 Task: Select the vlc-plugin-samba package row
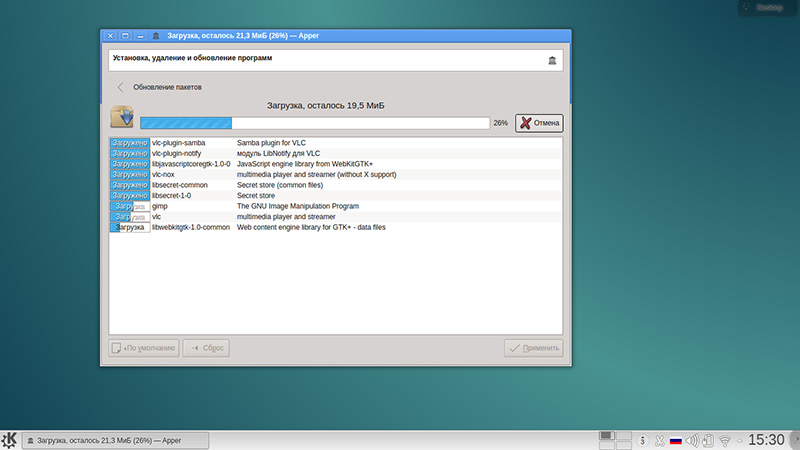[335, 143]
